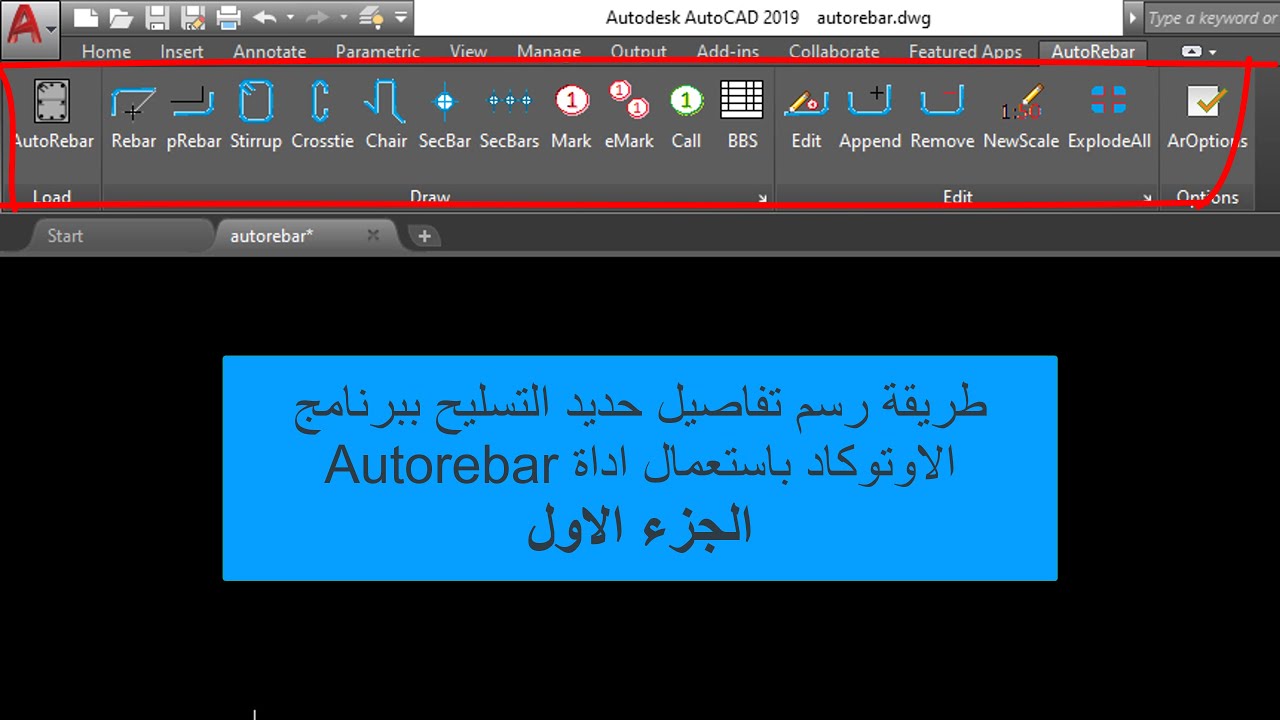The image size is (1280, 720).
Task: Expand the undo history dropdown arrow
Action: click(290, 17)
